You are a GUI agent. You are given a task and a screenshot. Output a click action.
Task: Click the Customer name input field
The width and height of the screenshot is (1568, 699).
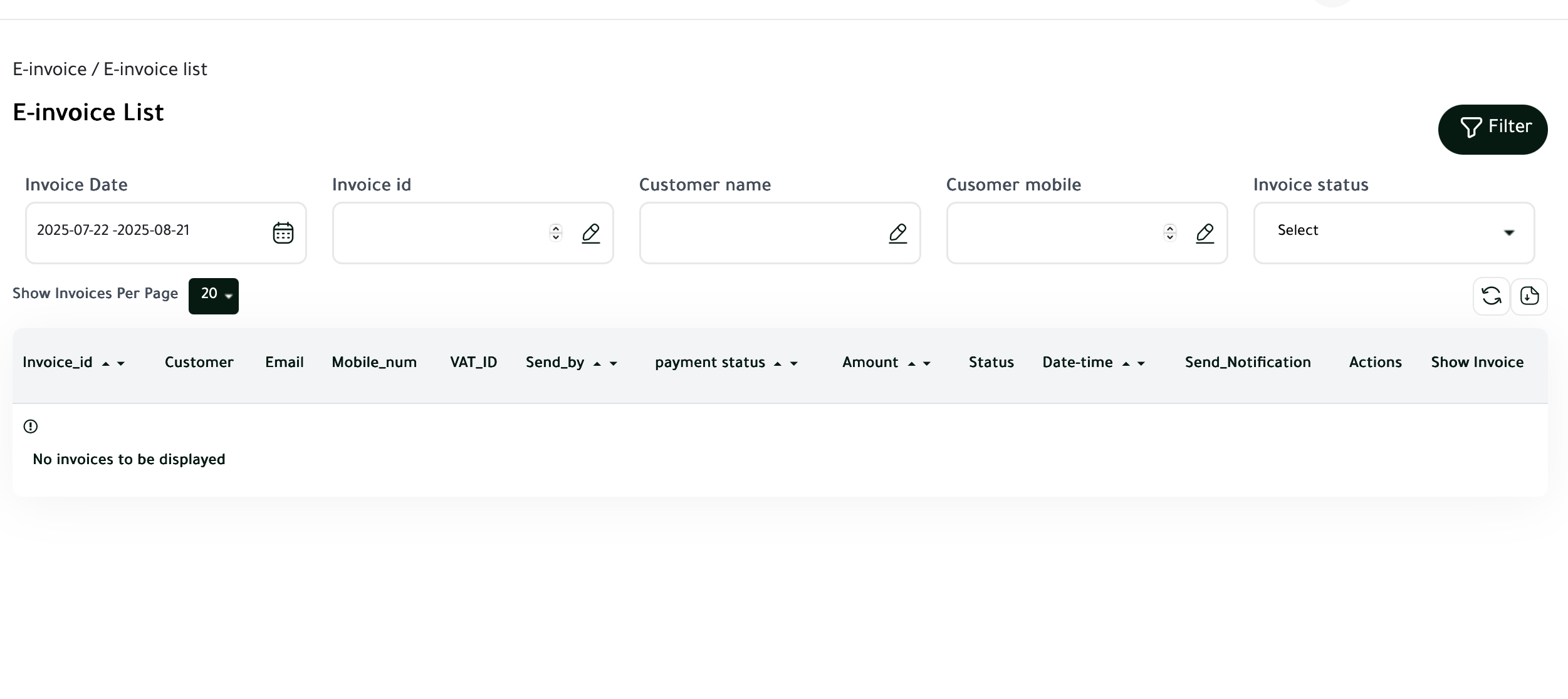[x=758, y=233]
